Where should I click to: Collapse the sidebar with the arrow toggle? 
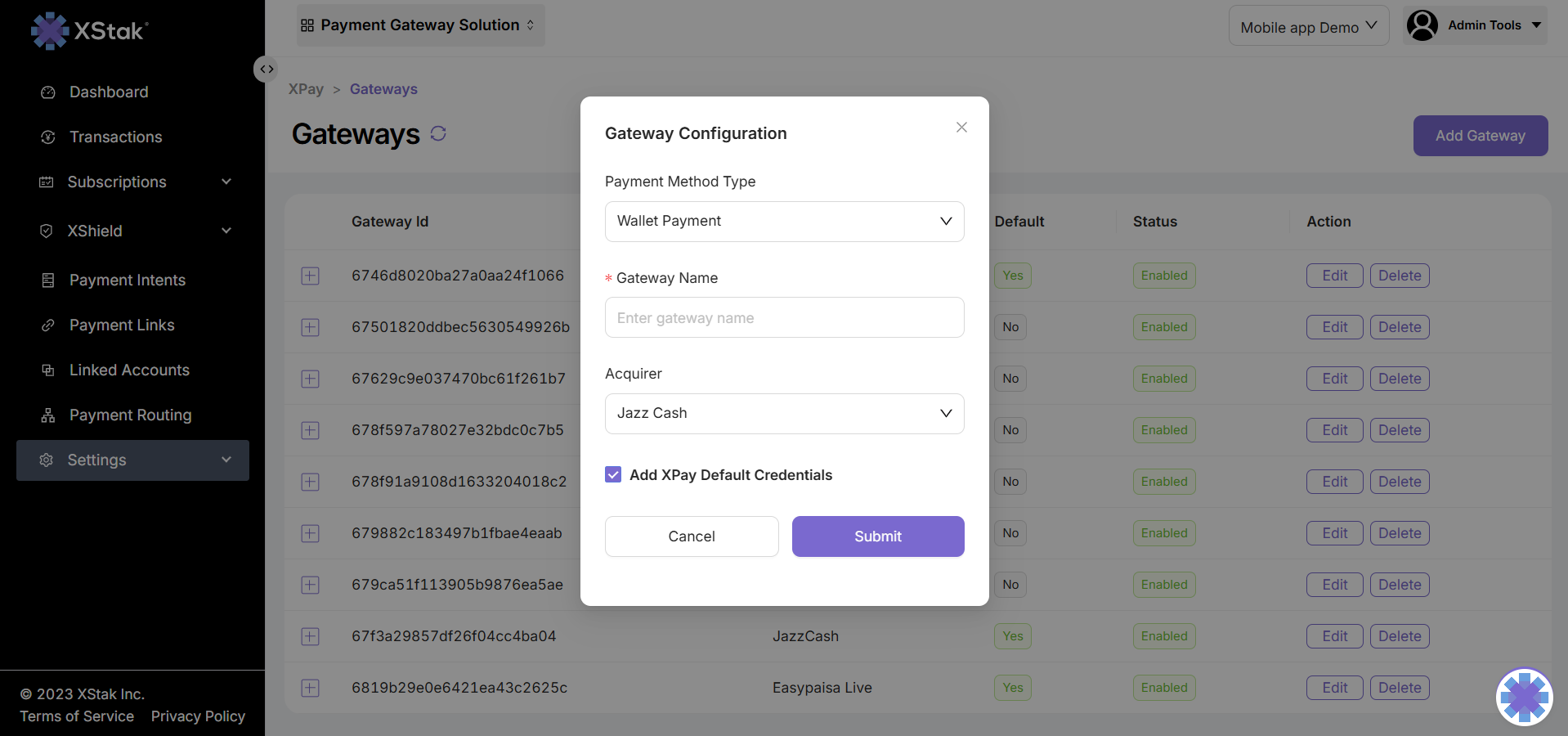pyautogui.click(x=266, y=70)
